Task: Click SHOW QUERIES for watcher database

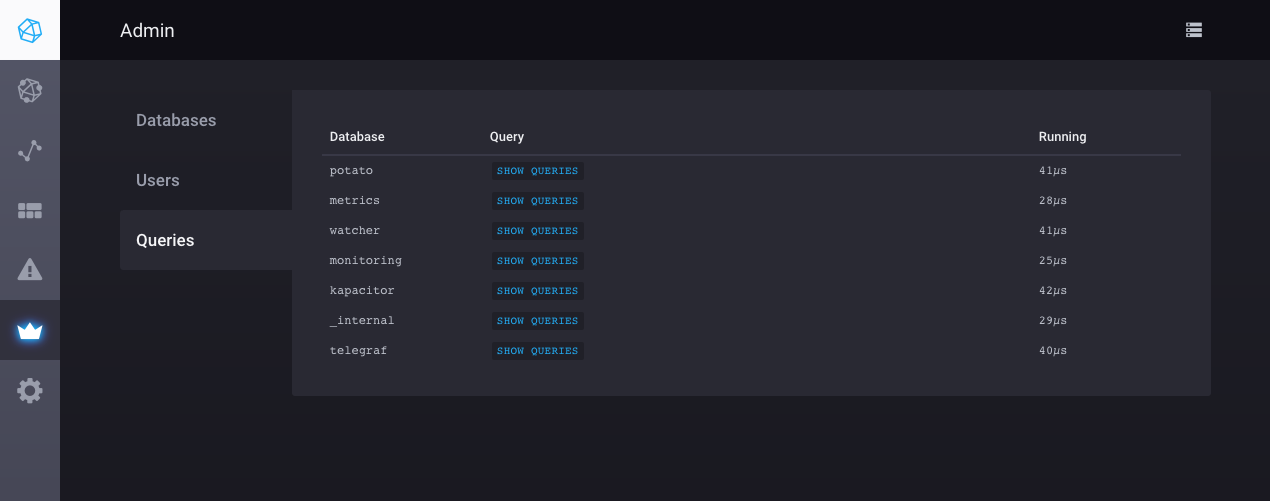Action: coord(537,231)
